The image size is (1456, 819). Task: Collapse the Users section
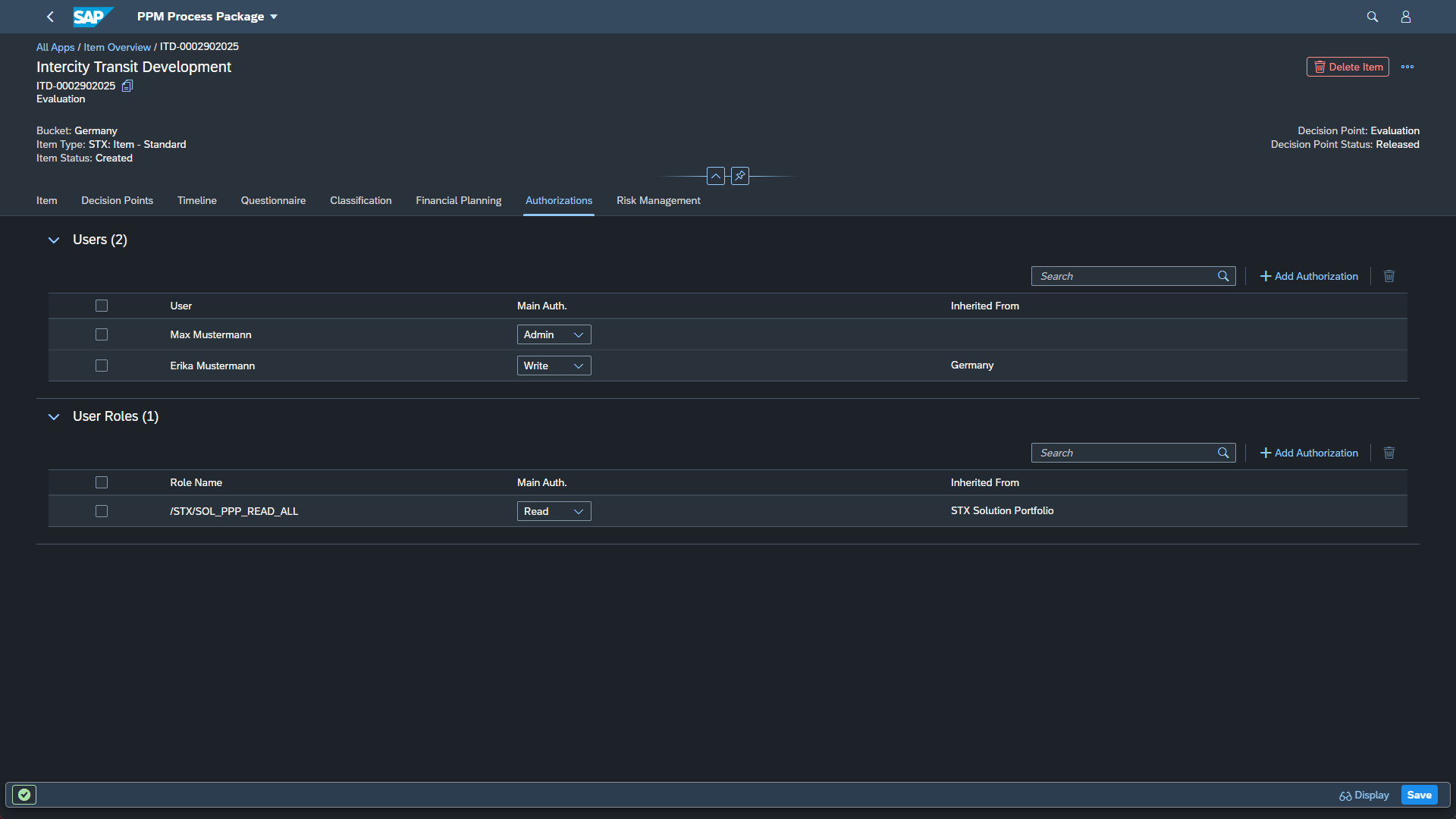[x=54, y=240]
